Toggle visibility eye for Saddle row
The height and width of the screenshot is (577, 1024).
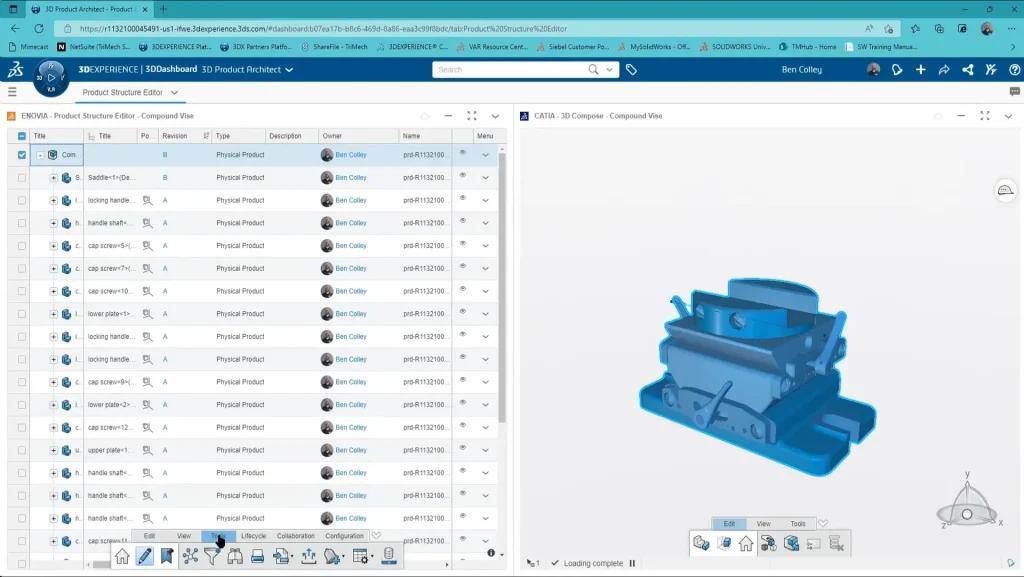pyautogui.click(x=462, y=176)
